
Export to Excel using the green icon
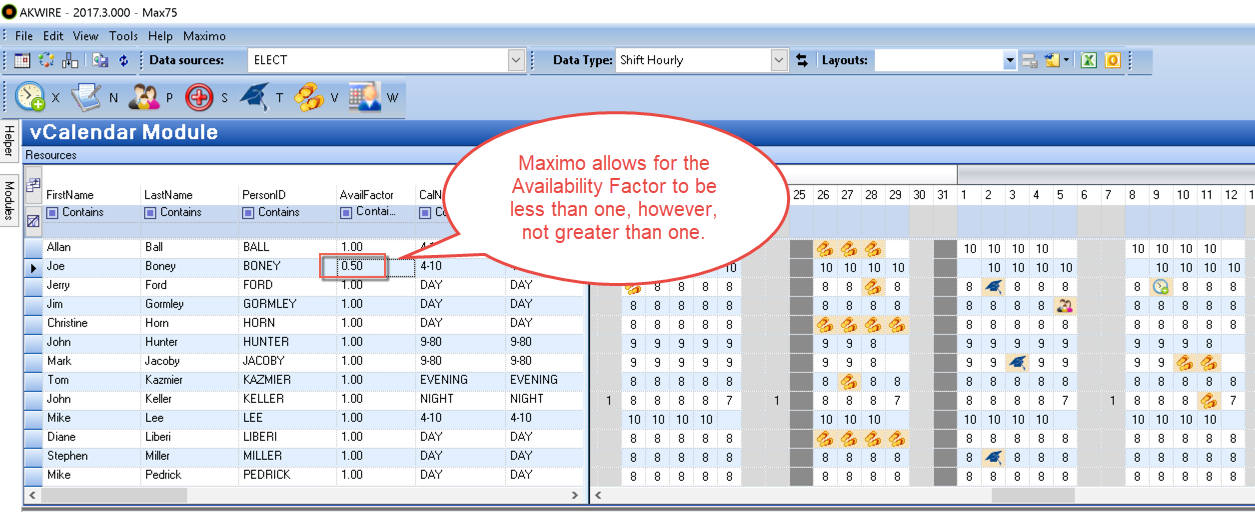(x=1089, y=60)
